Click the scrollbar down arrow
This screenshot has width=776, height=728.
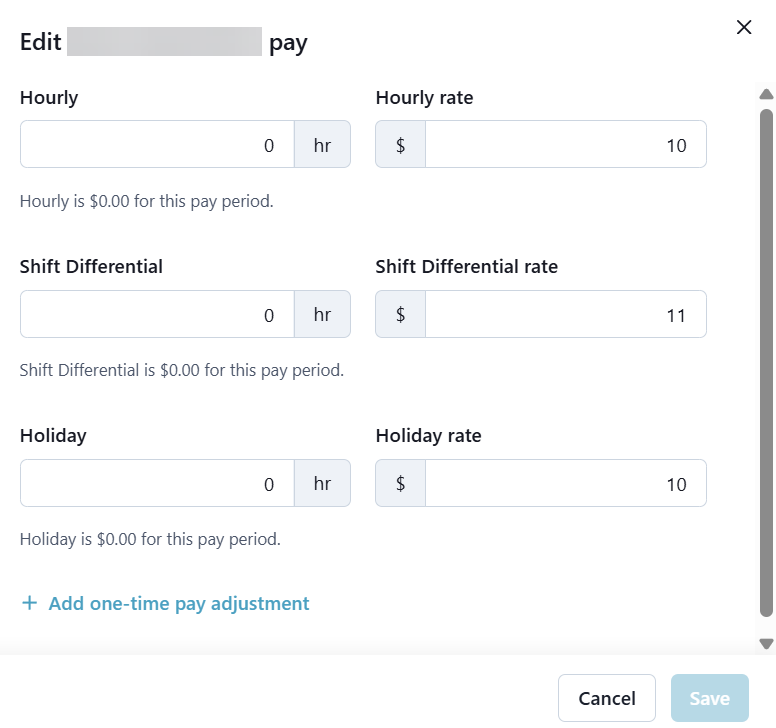point(767,643)
